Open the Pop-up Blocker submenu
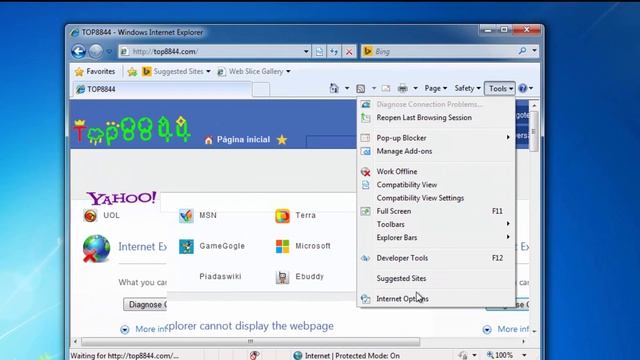 (436, 138)
